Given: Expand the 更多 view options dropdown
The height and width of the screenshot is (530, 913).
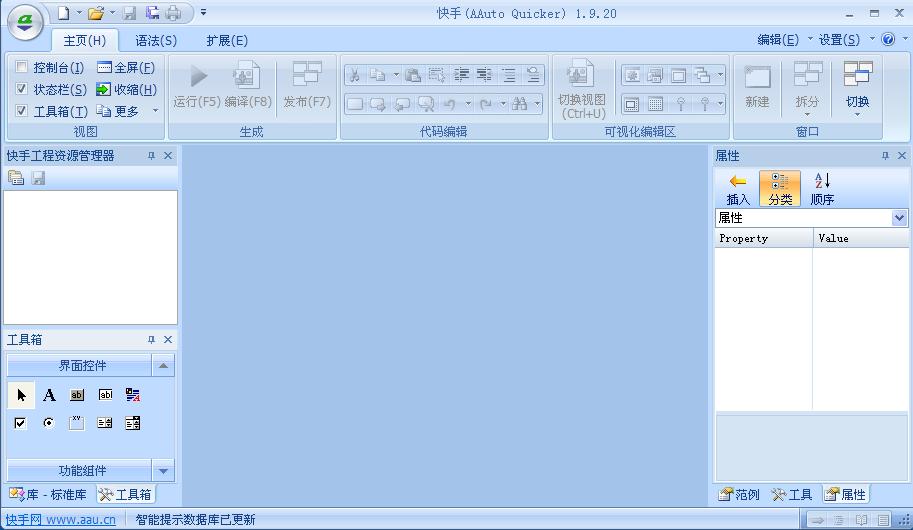Looking at the screenshot, I should (155, 111).
